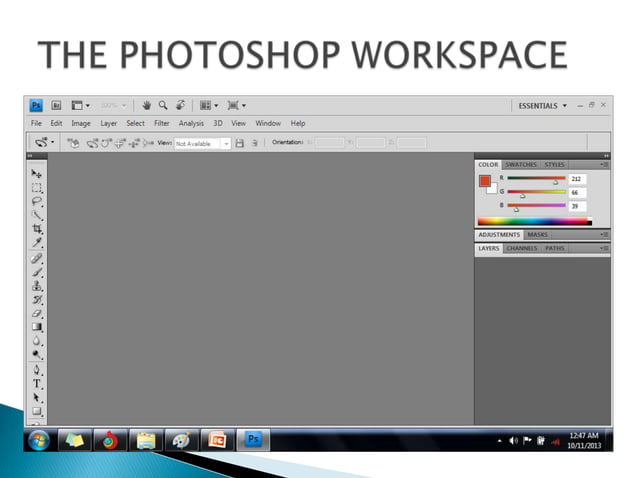Open the View Not Available dropdown

pyautogui.click(x=202, y=144)
